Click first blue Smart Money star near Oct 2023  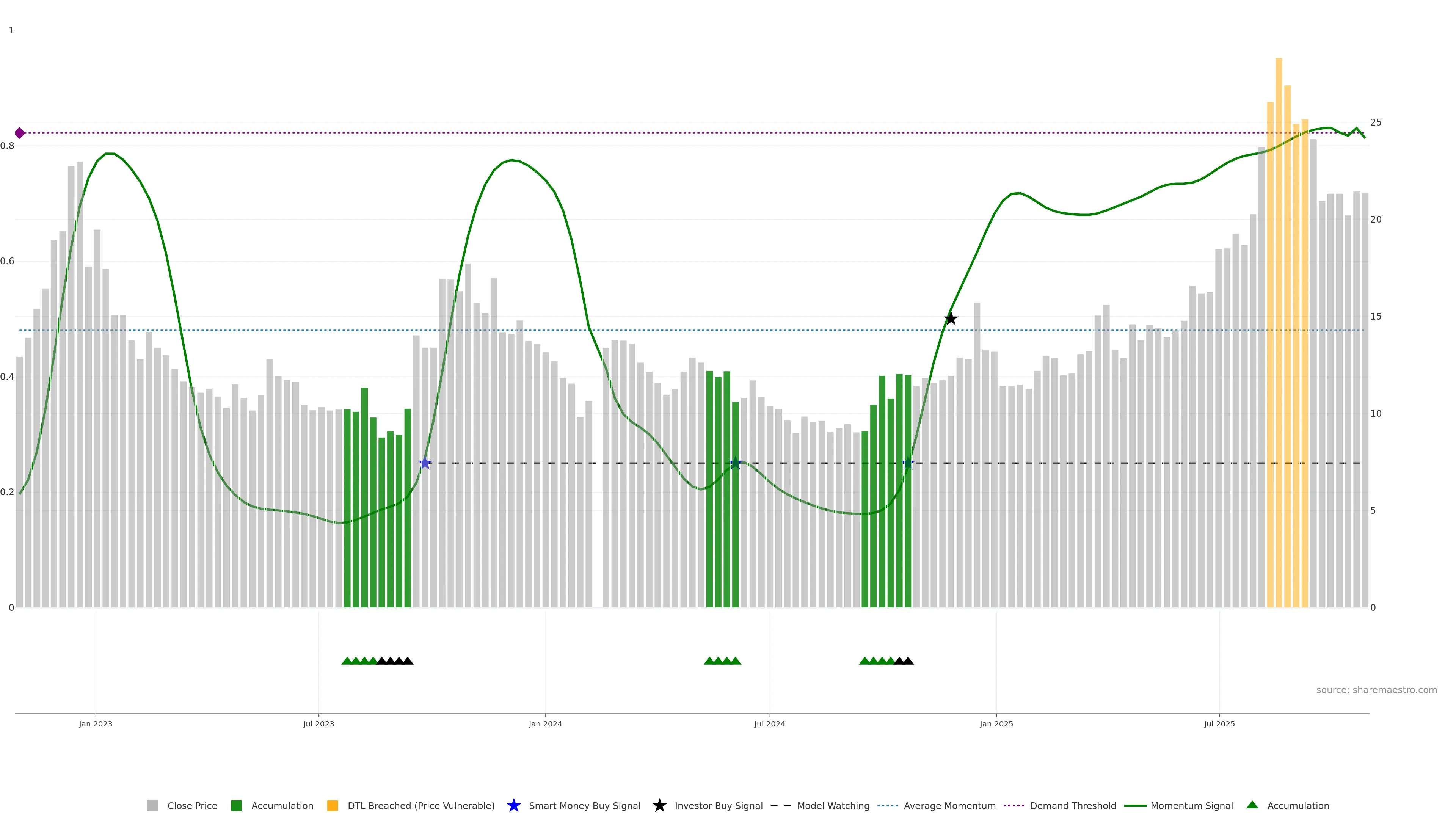click(425, 463)
